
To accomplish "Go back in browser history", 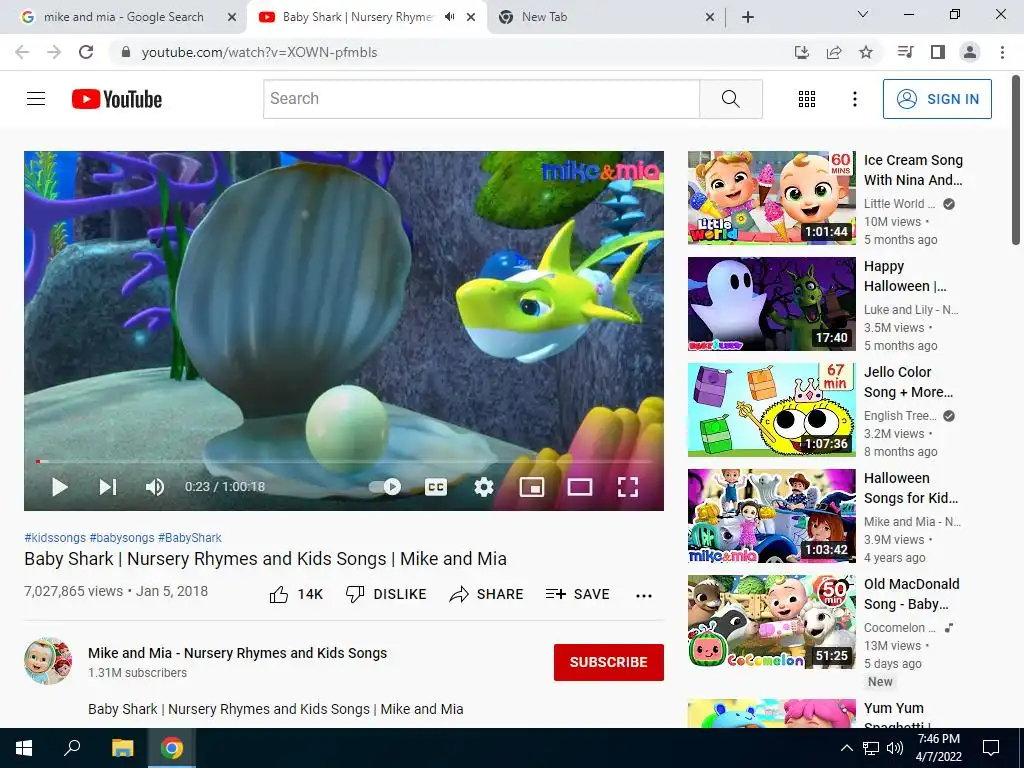I will pyautogui.click(x=22, y=52).
